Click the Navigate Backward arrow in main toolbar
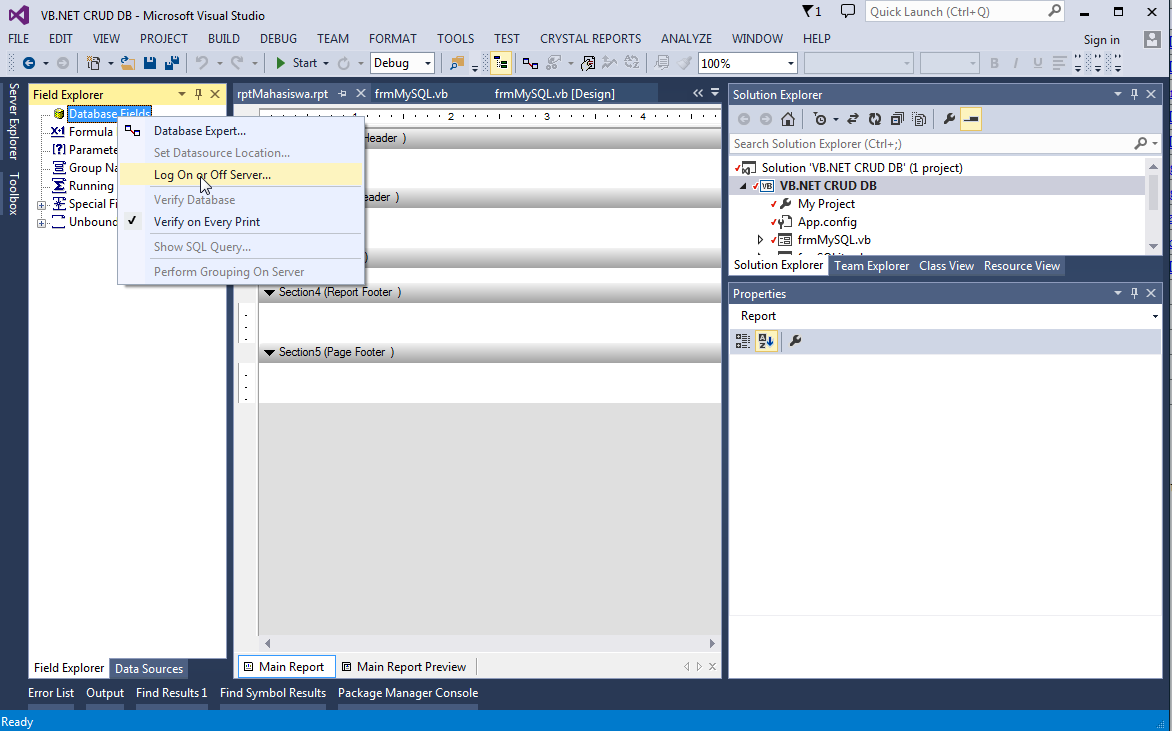The image size is (1172, 731). coord(28,64)
